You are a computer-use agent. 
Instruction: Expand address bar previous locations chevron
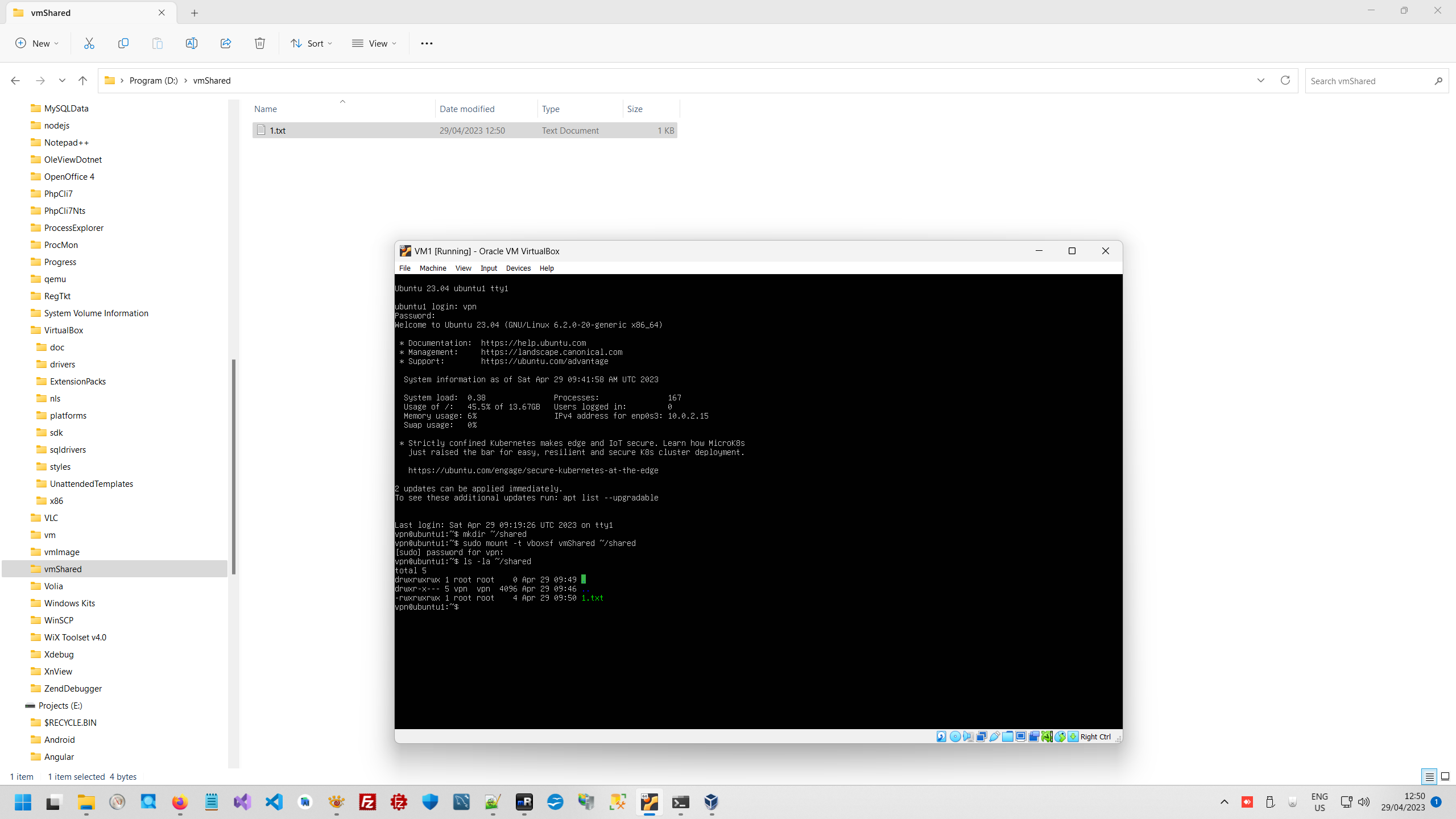pyautogui.click(x=1260, y=80)
